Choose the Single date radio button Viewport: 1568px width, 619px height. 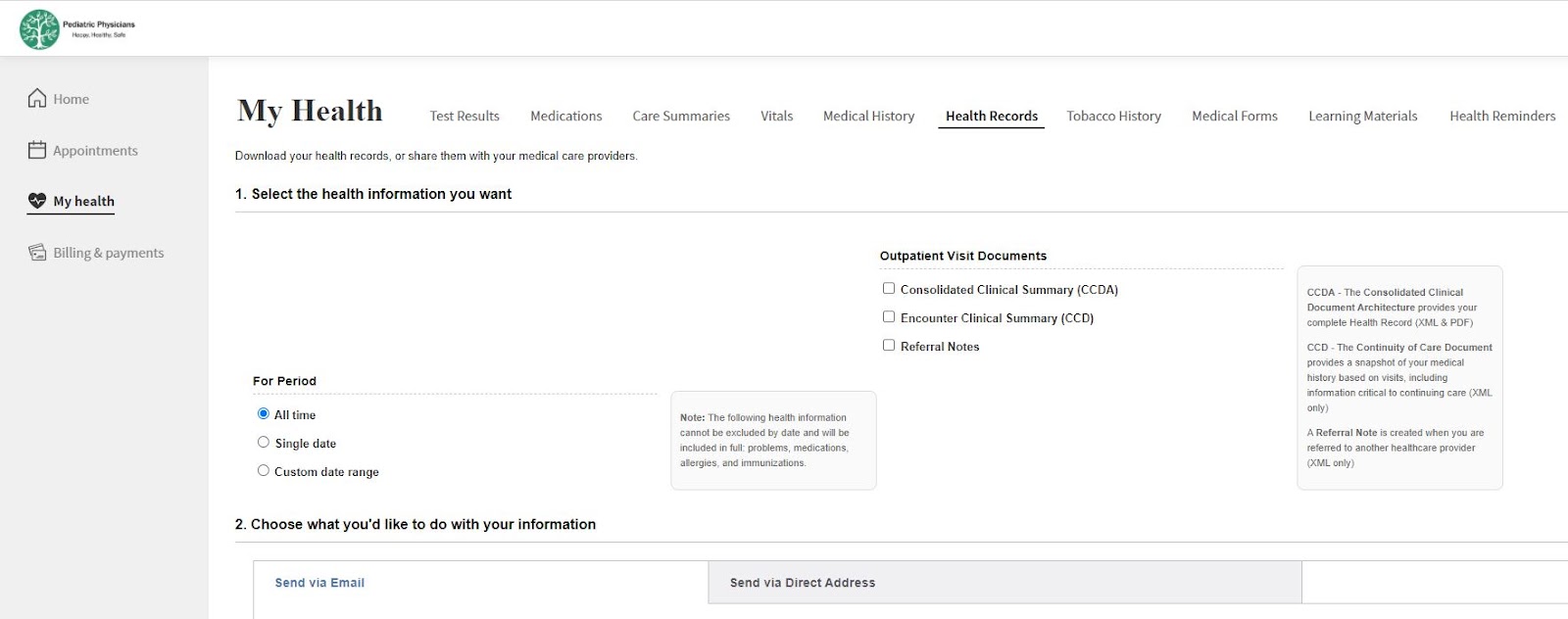[x=263, y=443]
